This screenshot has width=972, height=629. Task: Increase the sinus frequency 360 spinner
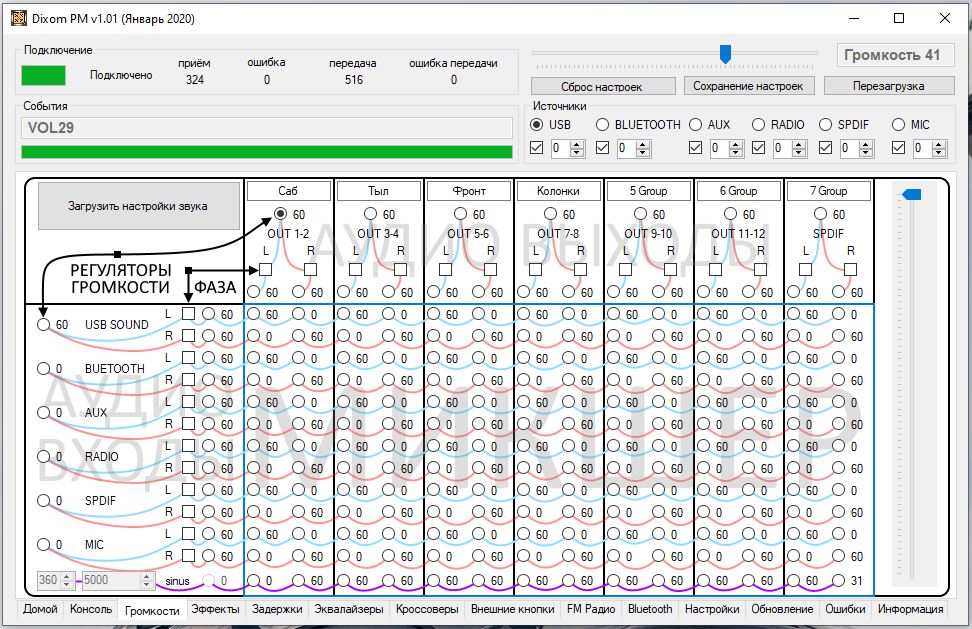click(68, 576)
